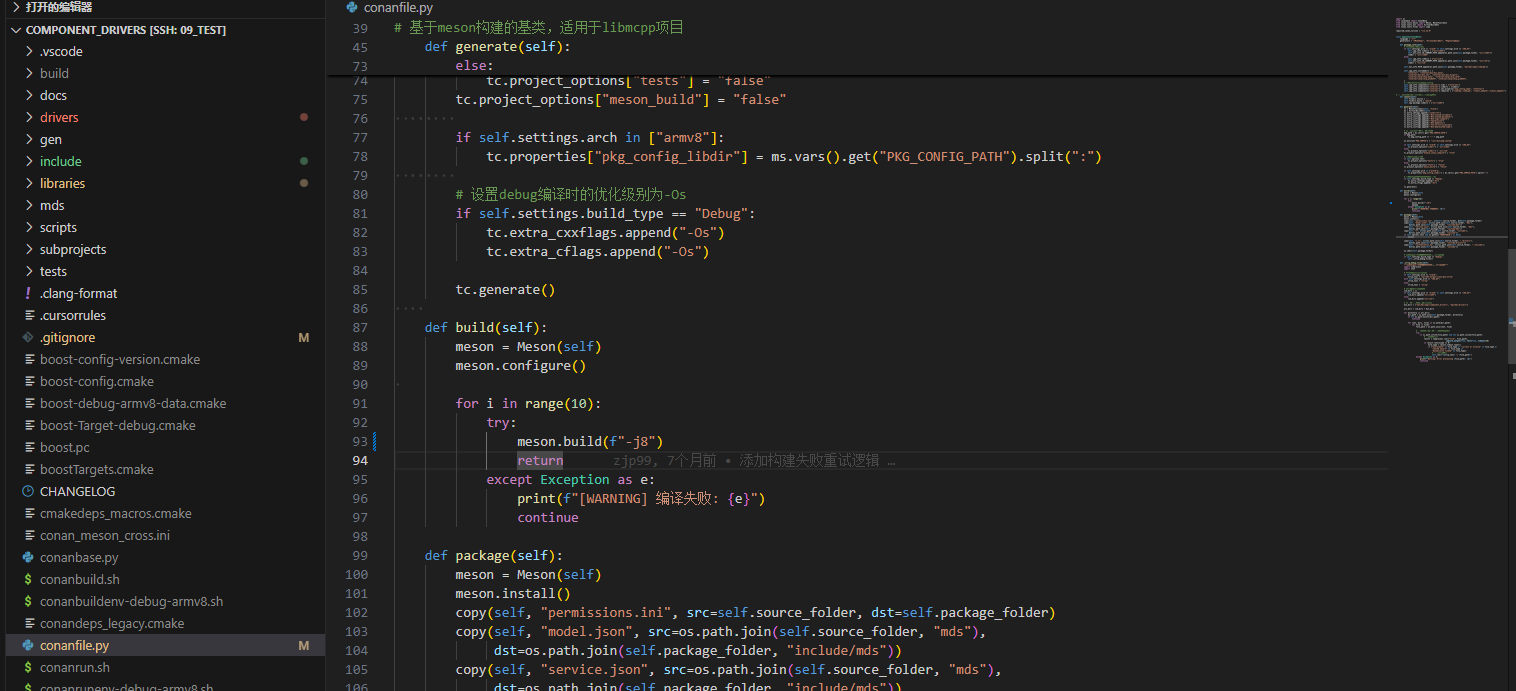
Task: Click the Python icon in conanfile.py breadcrumb
Action: point(352,7)
